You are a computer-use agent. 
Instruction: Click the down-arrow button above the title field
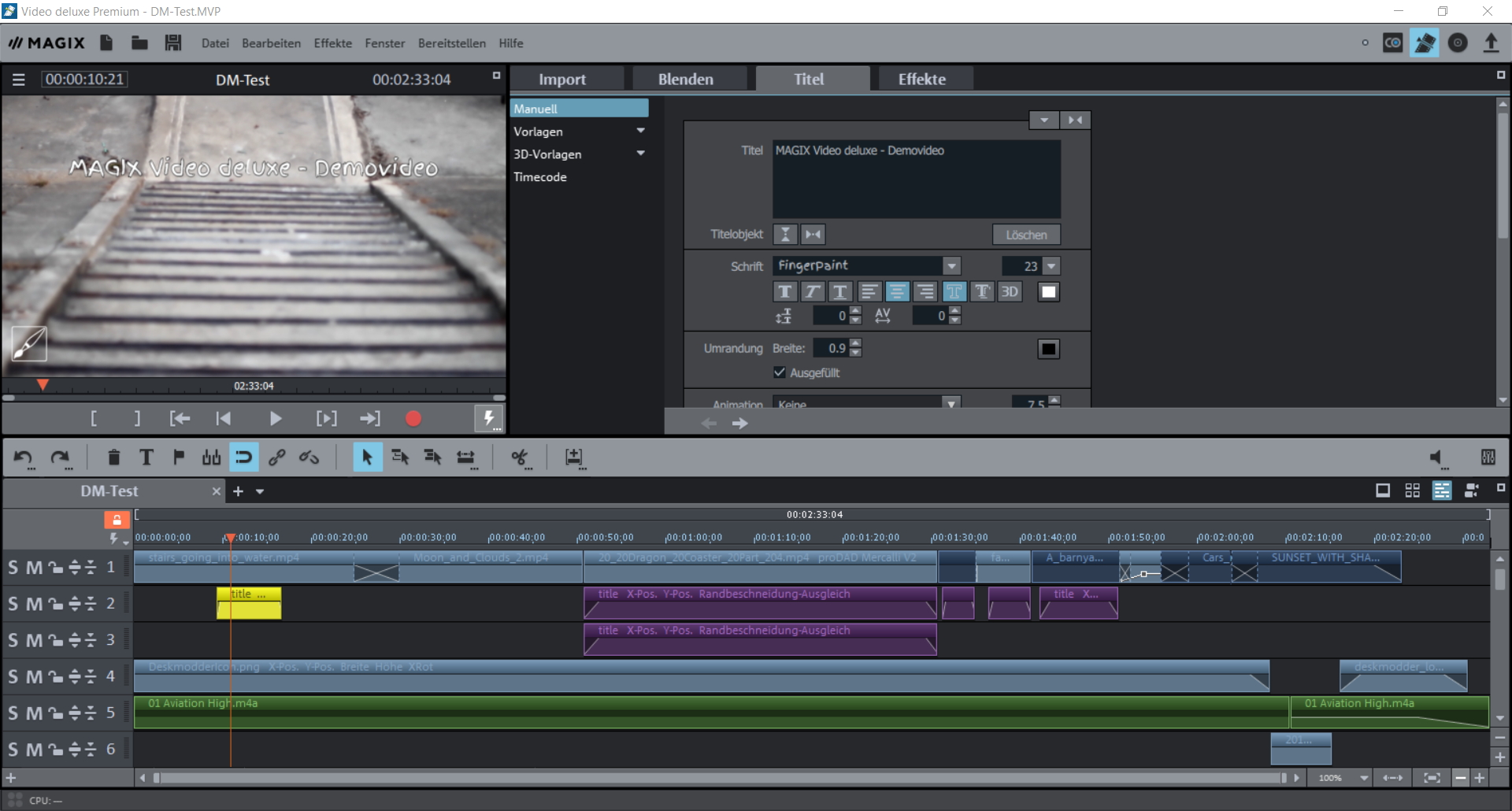click(1043, 120)
